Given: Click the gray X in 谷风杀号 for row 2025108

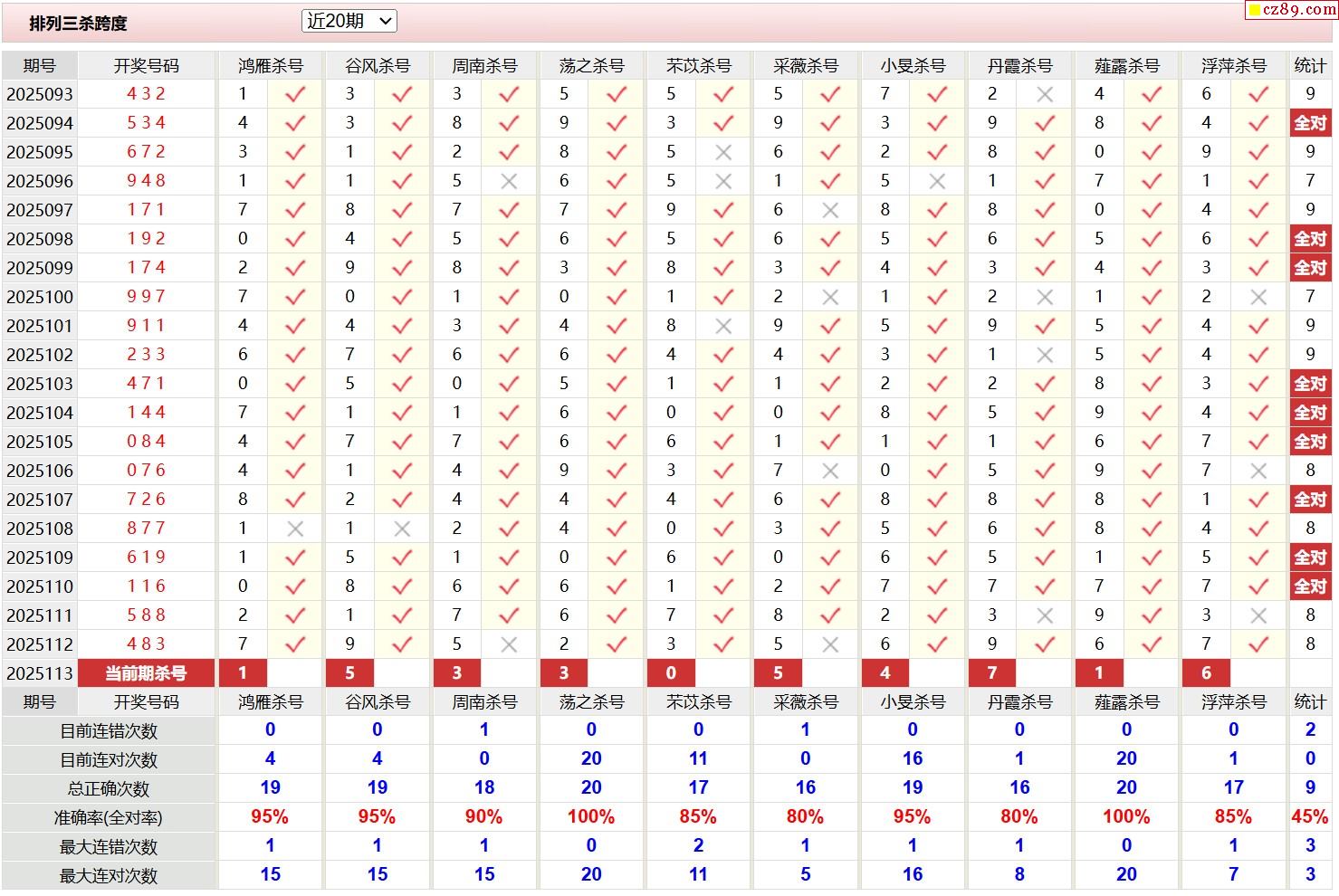Looking at the screenshot, I should pyautogui.click(x=402, y=529).
